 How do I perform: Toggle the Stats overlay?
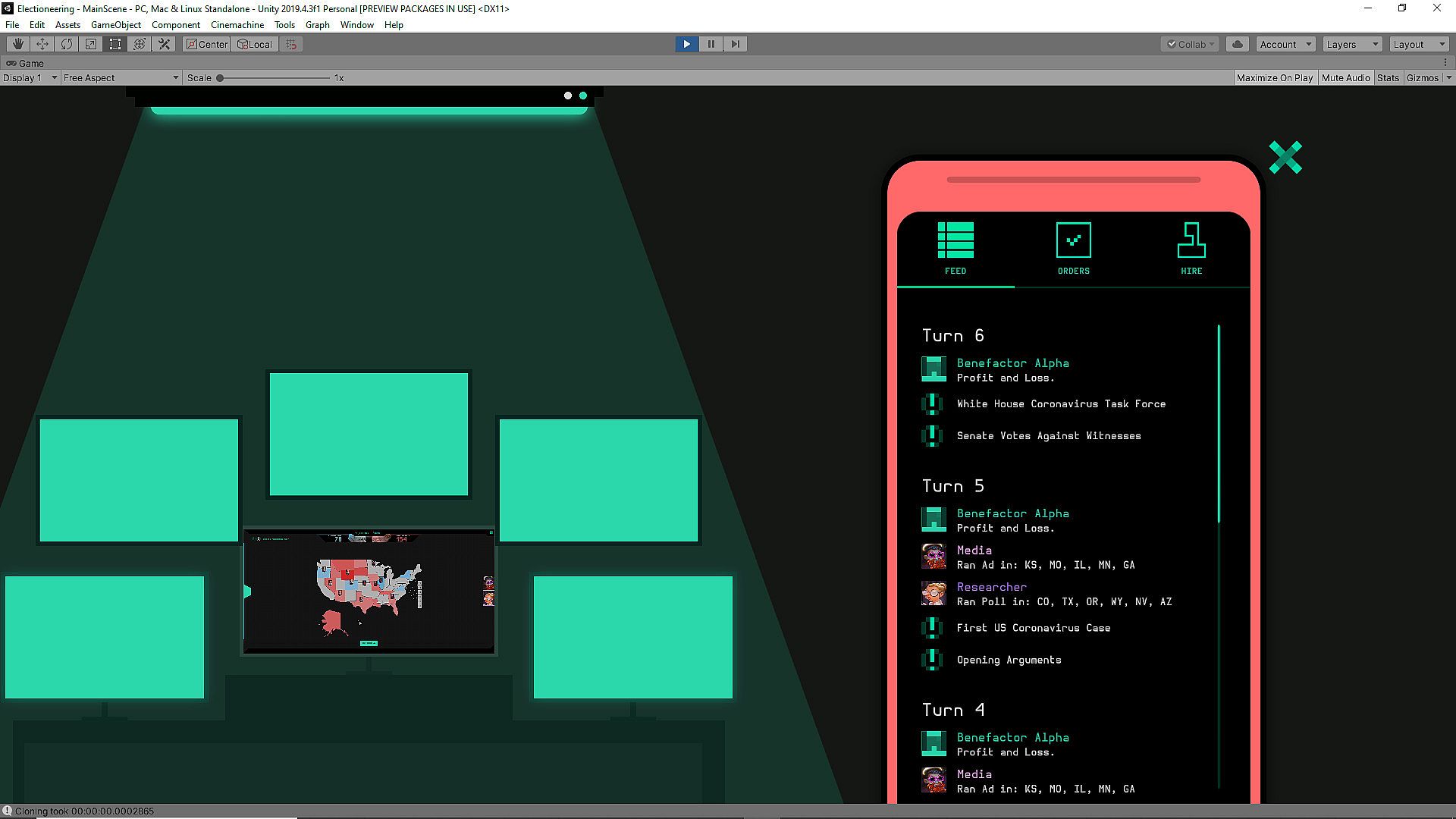coord(1388,77)
